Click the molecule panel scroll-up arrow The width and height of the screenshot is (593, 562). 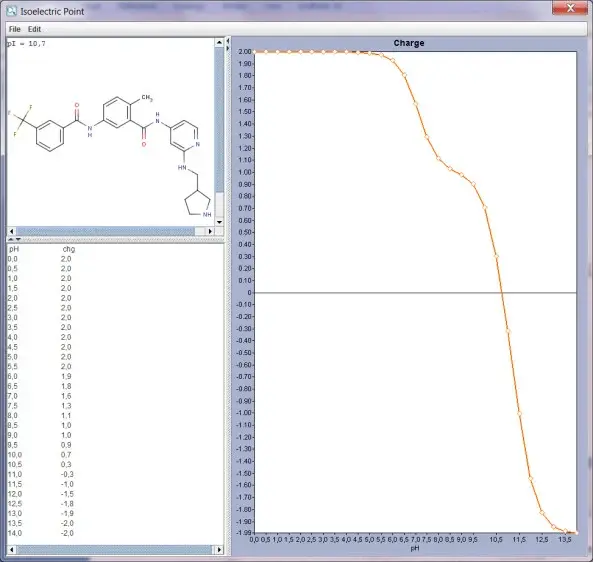(x=219, y=43)
